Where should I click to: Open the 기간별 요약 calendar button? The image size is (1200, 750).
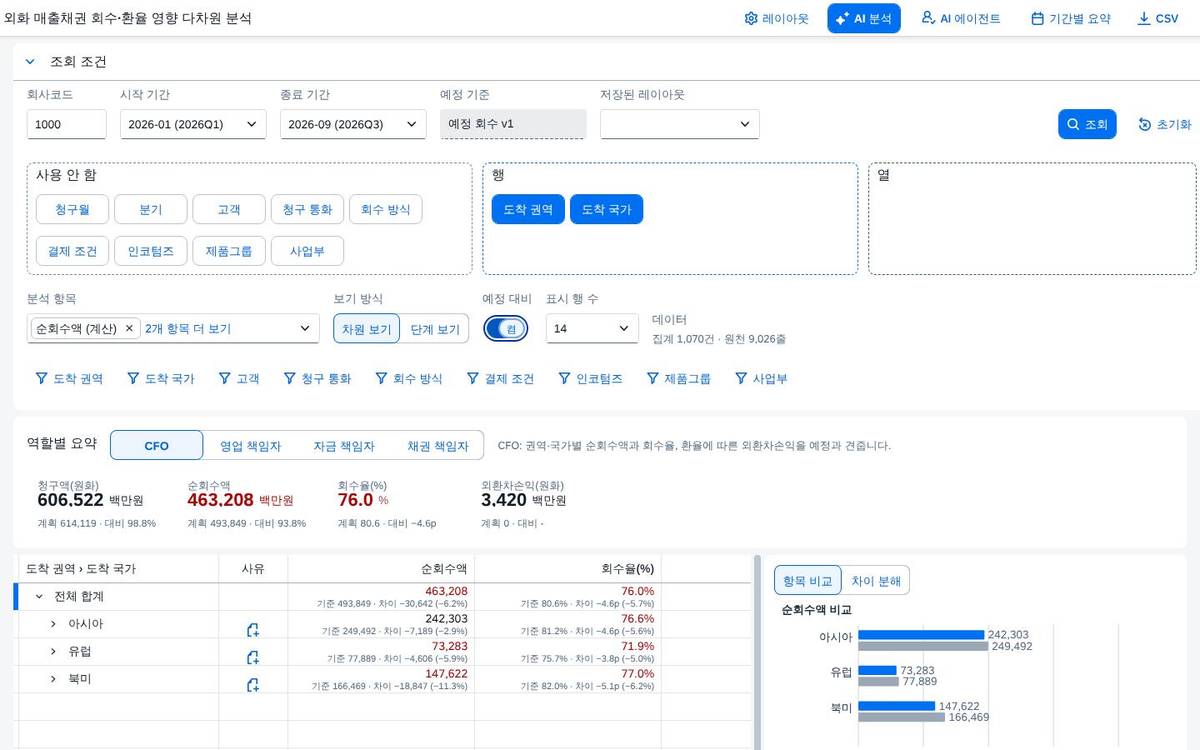pyautogui.click(x=1070, y=18)
